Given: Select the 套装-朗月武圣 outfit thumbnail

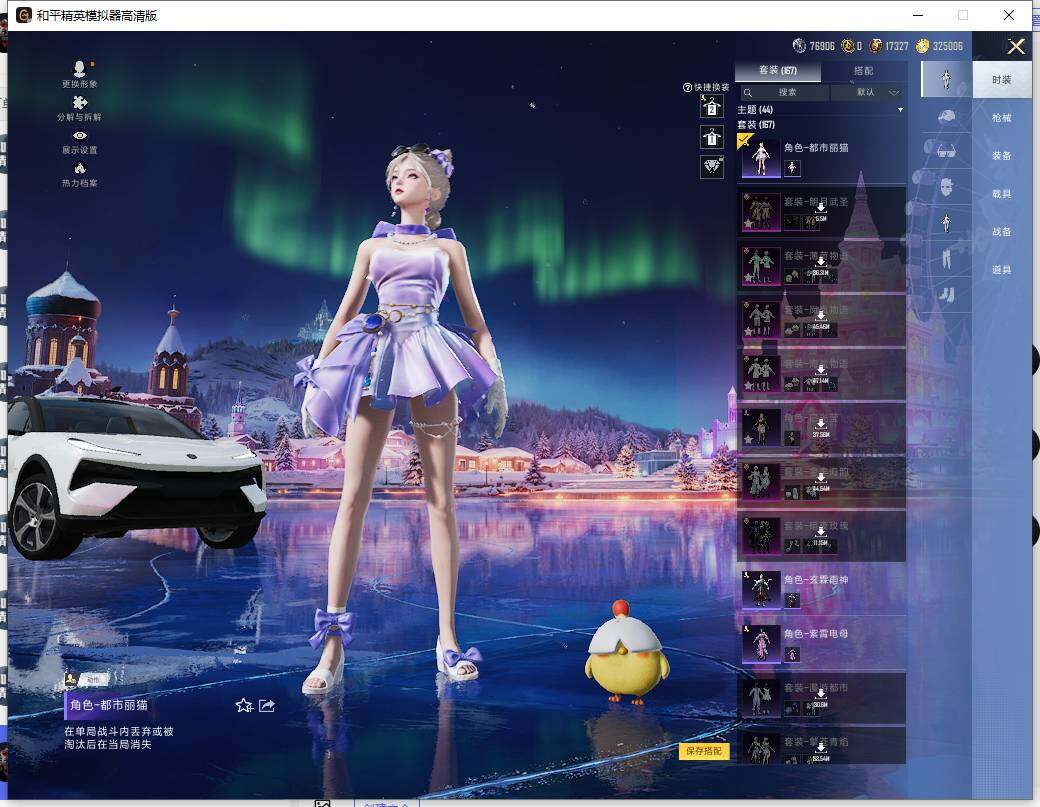Looking at the screenshot, I should pyautogui.click(x=761, y=211).
